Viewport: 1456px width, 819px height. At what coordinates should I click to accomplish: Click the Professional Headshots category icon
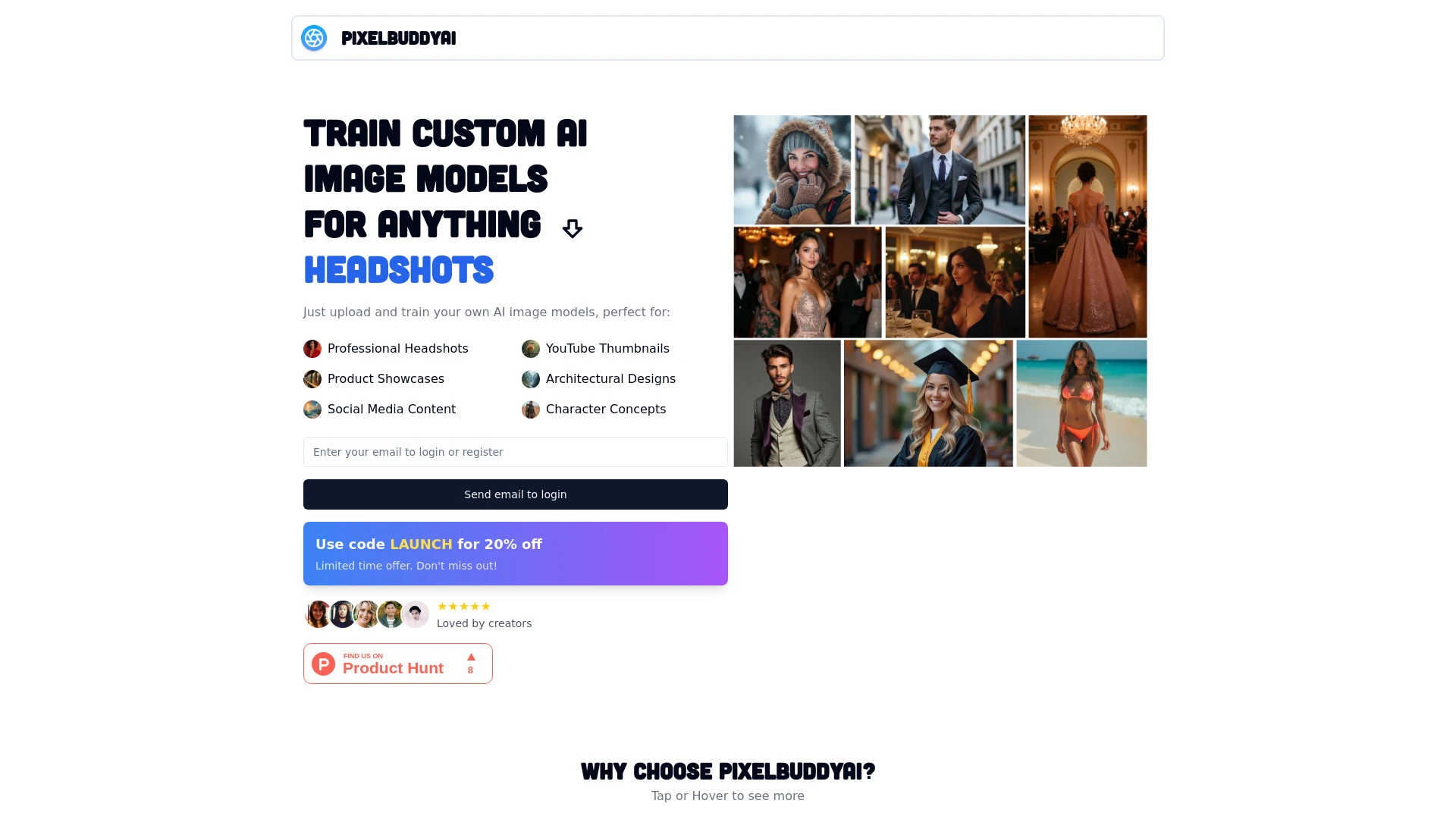(312, 348)
